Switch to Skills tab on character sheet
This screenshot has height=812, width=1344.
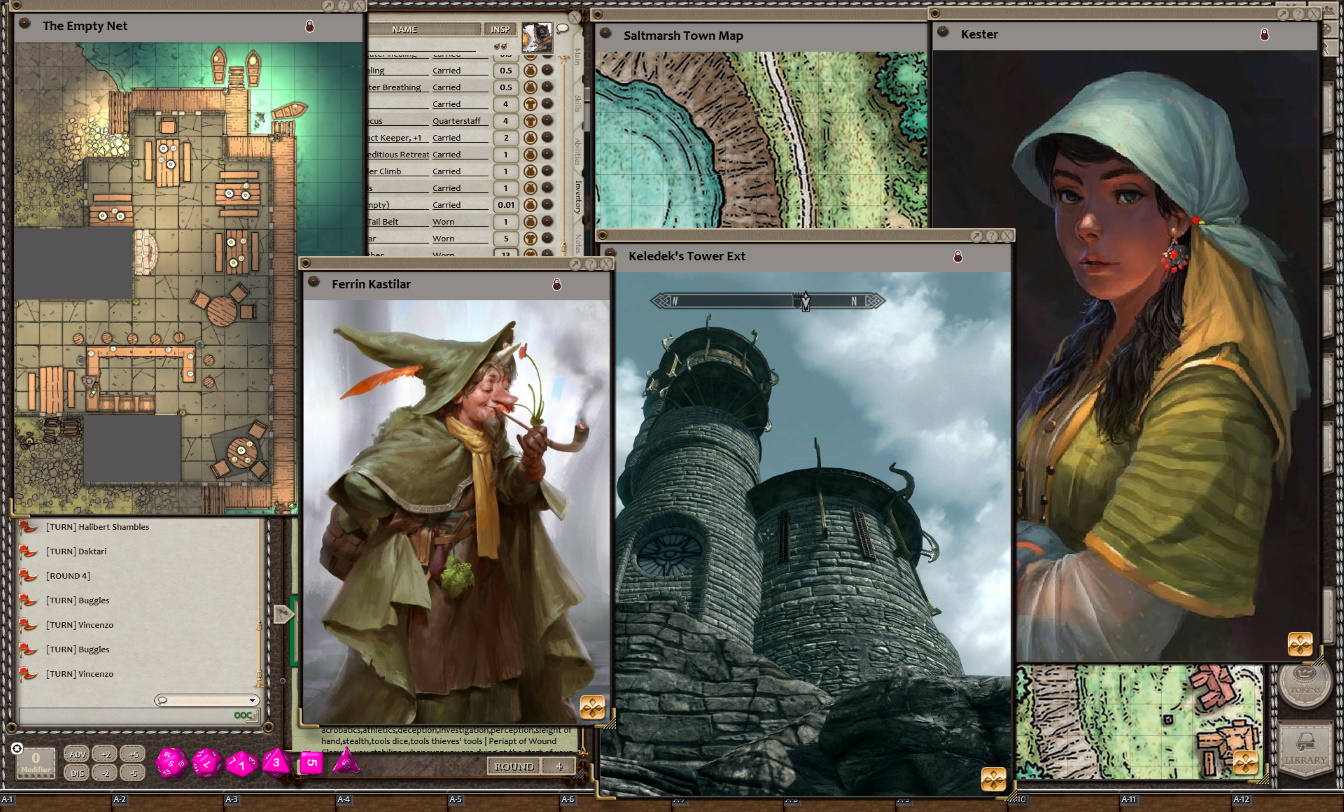[x=578, y=104]
